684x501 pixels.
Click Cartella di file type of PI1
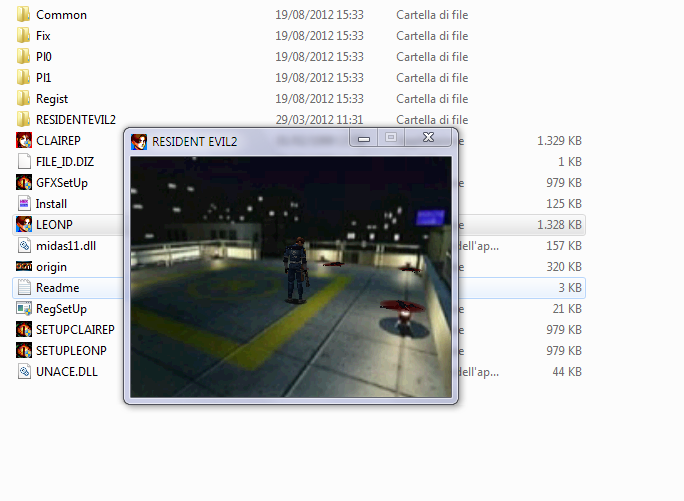click(432, 78)
